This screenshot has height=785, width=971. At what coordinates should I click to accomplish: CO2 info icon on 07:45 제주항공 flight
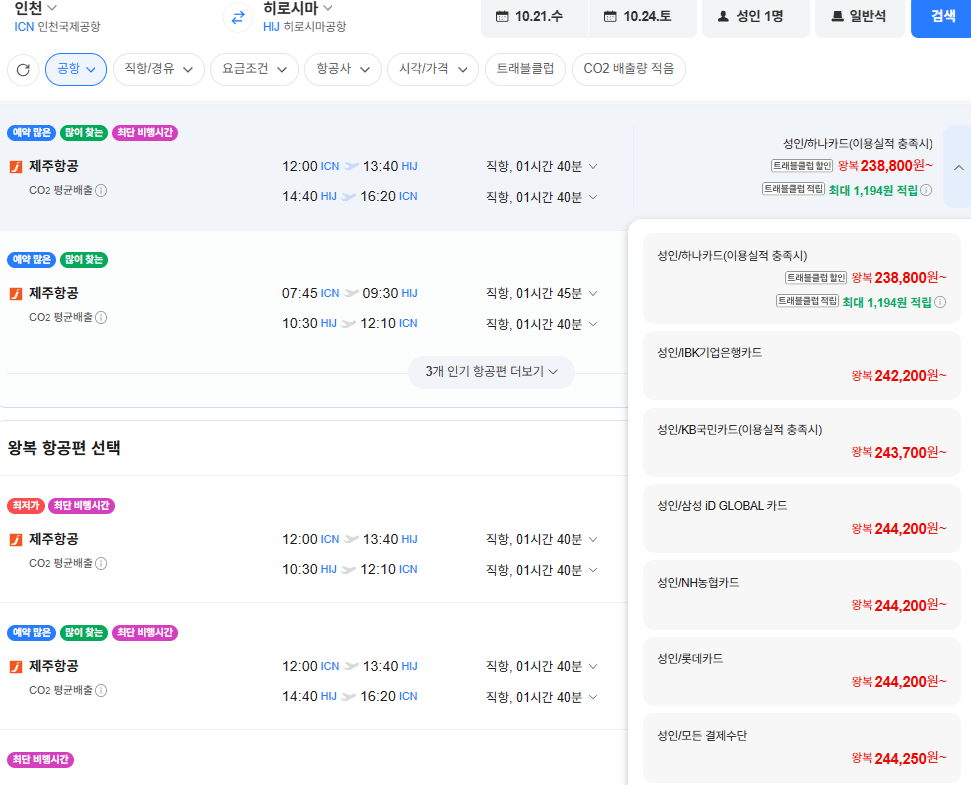[x=101, y=317]
